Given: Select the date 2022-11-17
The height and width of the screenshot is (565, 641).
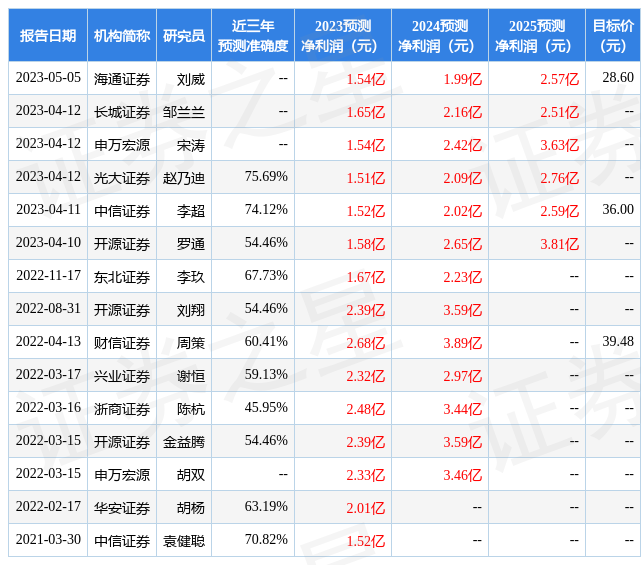Looking at the screenshot, I should pyautogui.click(x=48, y=276).
